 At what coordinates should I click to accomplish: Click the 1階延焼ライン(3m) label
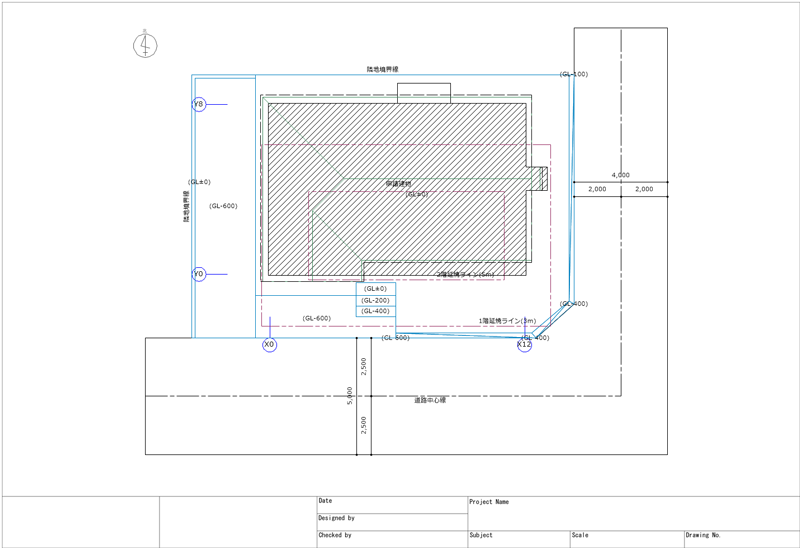point(507,321)
